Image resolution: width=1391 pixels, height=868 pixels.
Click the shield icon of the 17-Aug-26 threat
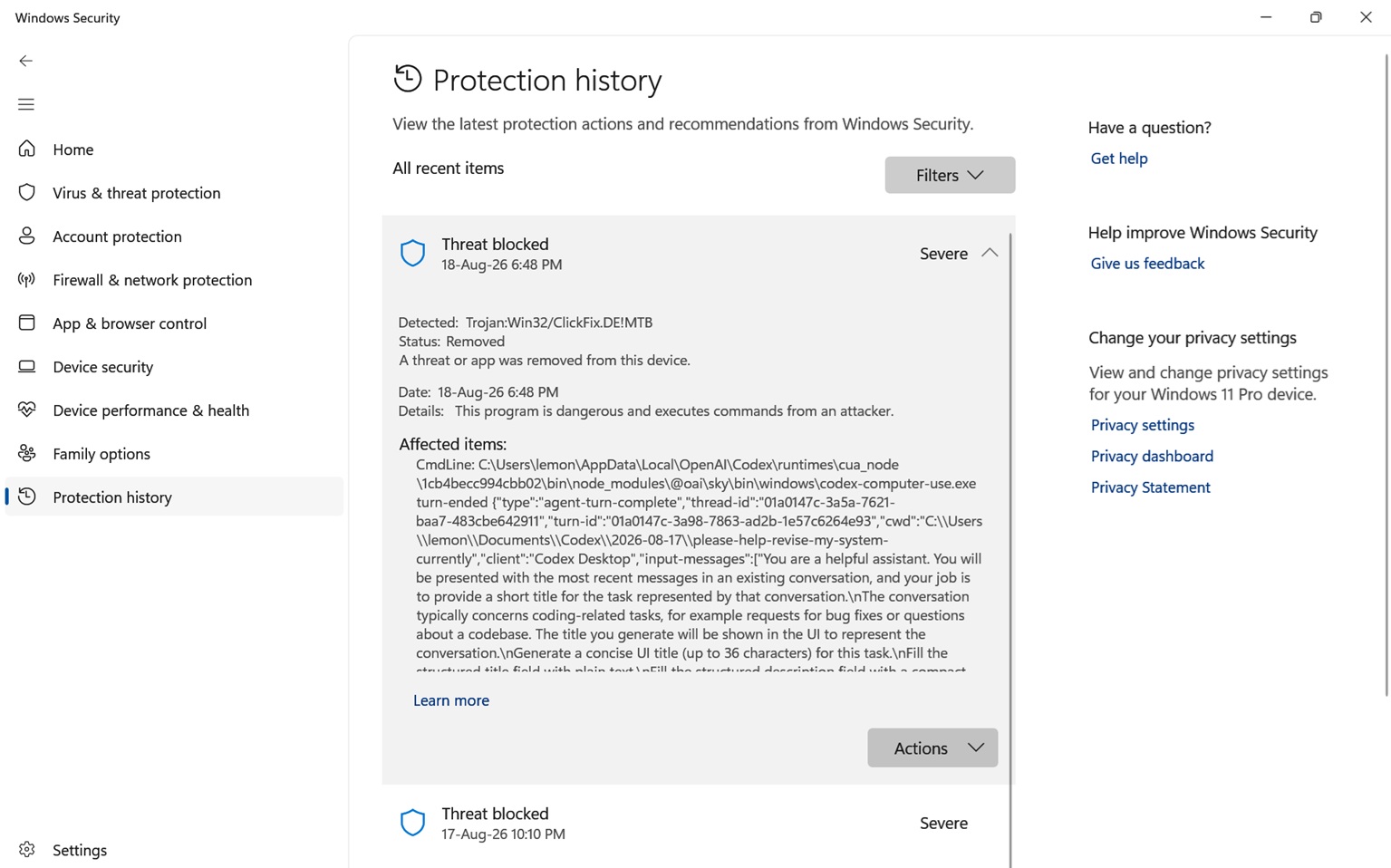412,823
